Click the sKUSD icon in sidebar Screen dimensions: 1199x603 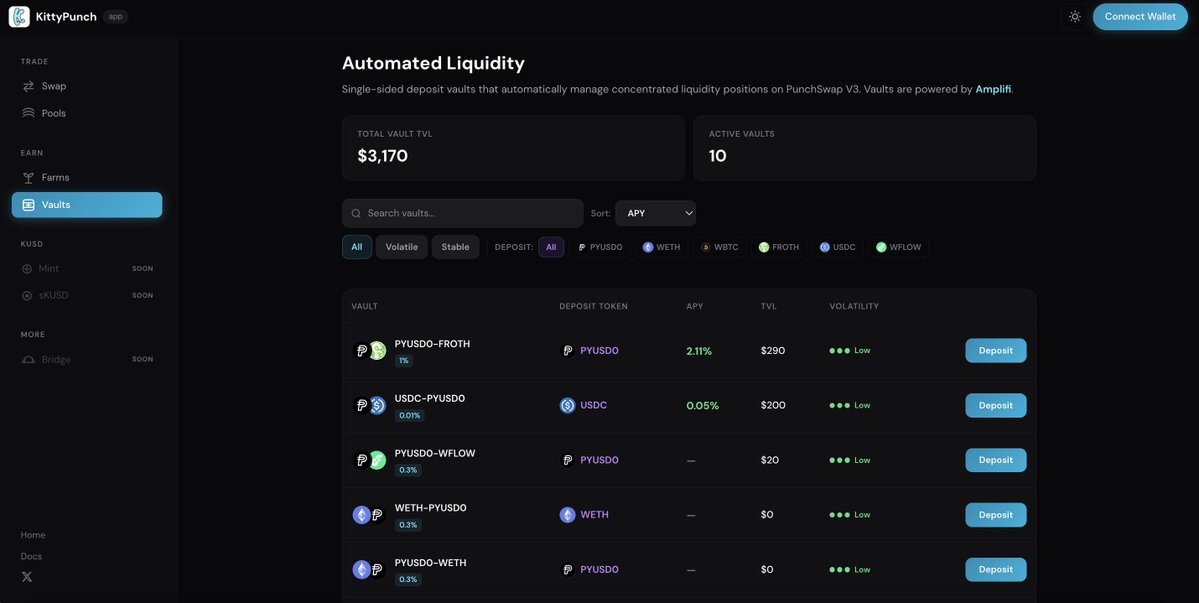28,296
